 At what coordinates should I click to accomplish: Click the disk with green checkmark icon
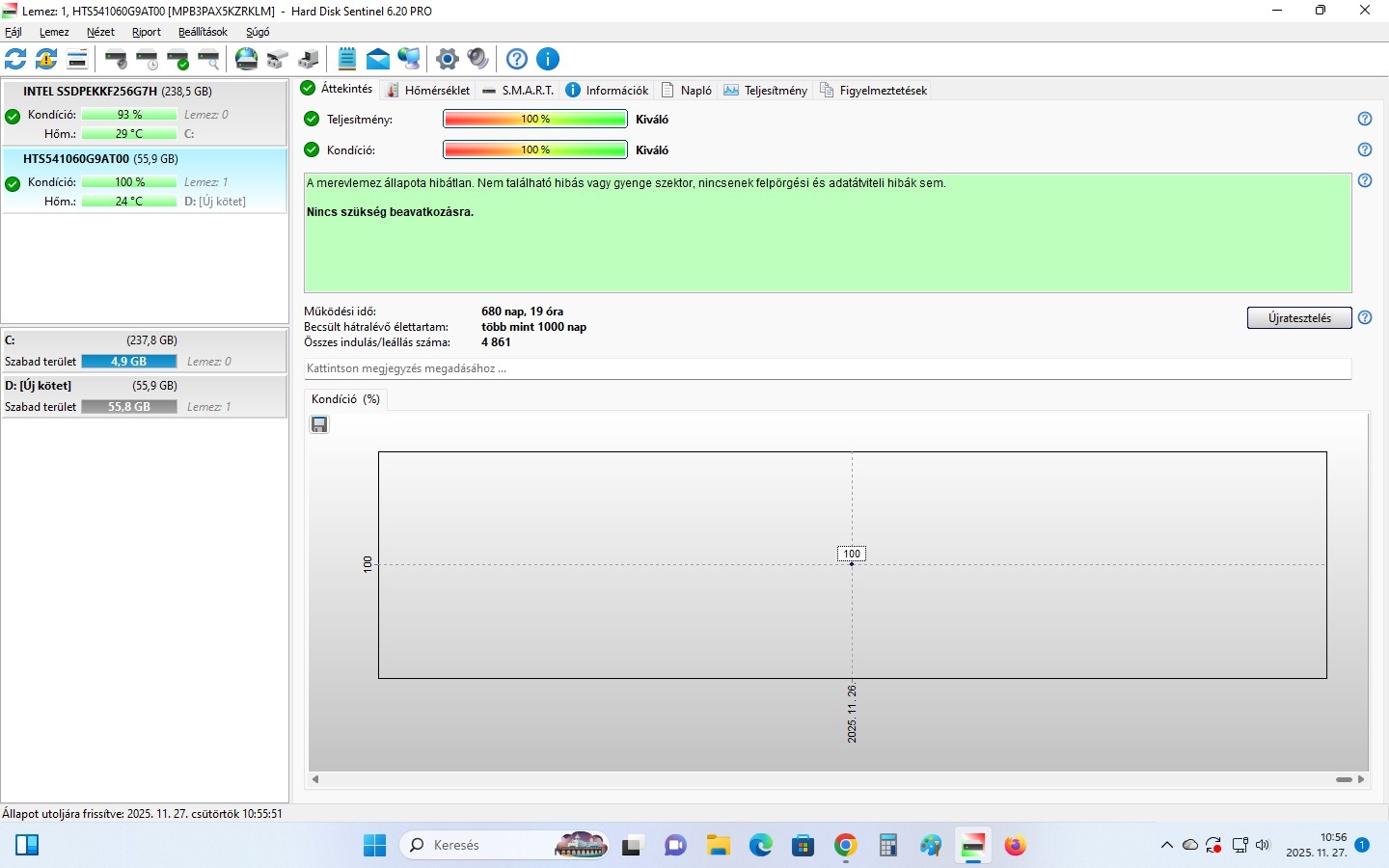pyautogui.click(x=177, y=59)
